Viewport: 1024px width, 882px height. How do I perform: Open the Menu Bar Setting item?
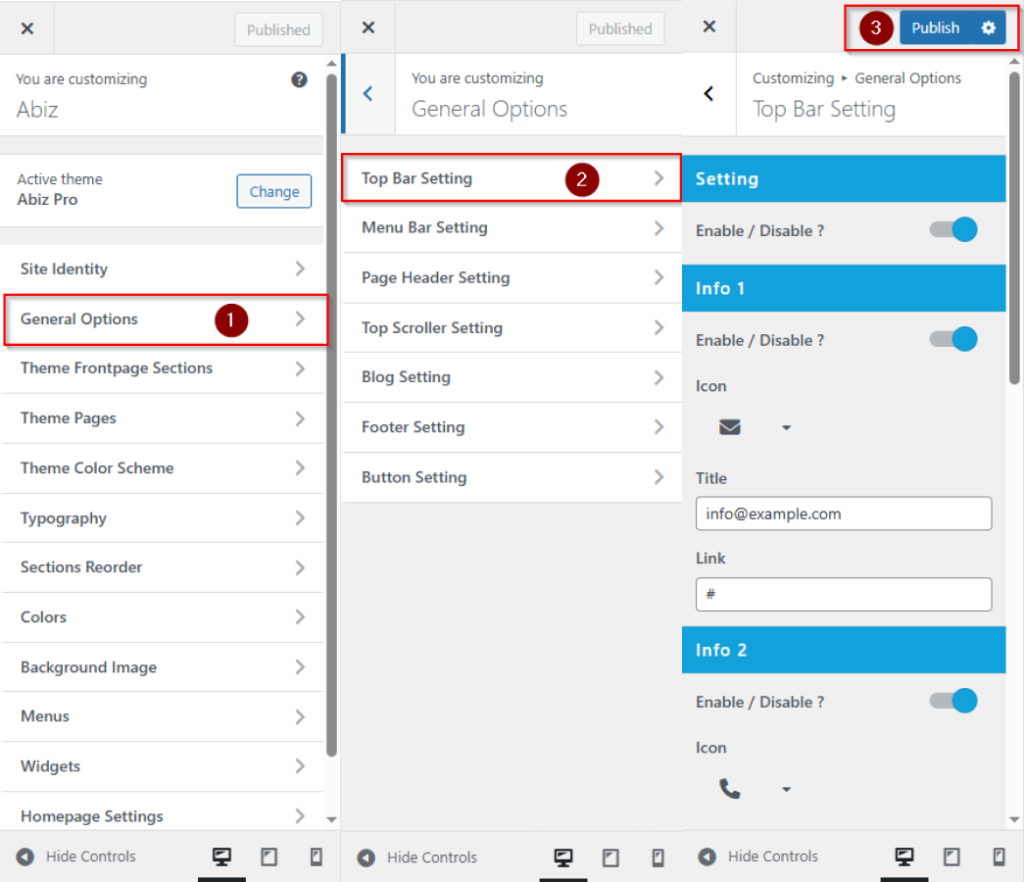(x=512, y=228)
